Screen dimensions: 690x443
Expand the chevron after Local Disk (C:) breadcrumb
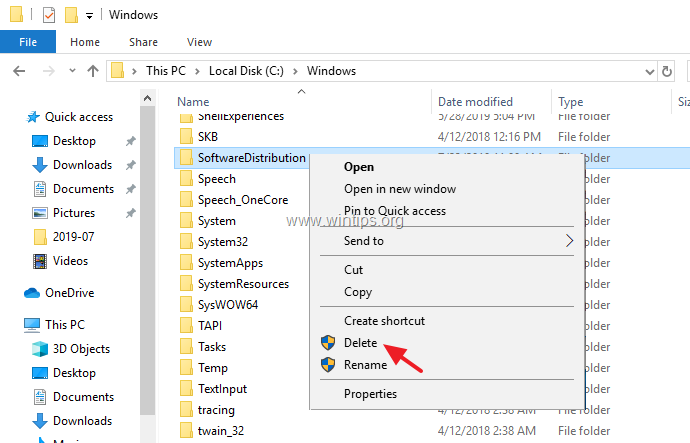click(295, 71)
